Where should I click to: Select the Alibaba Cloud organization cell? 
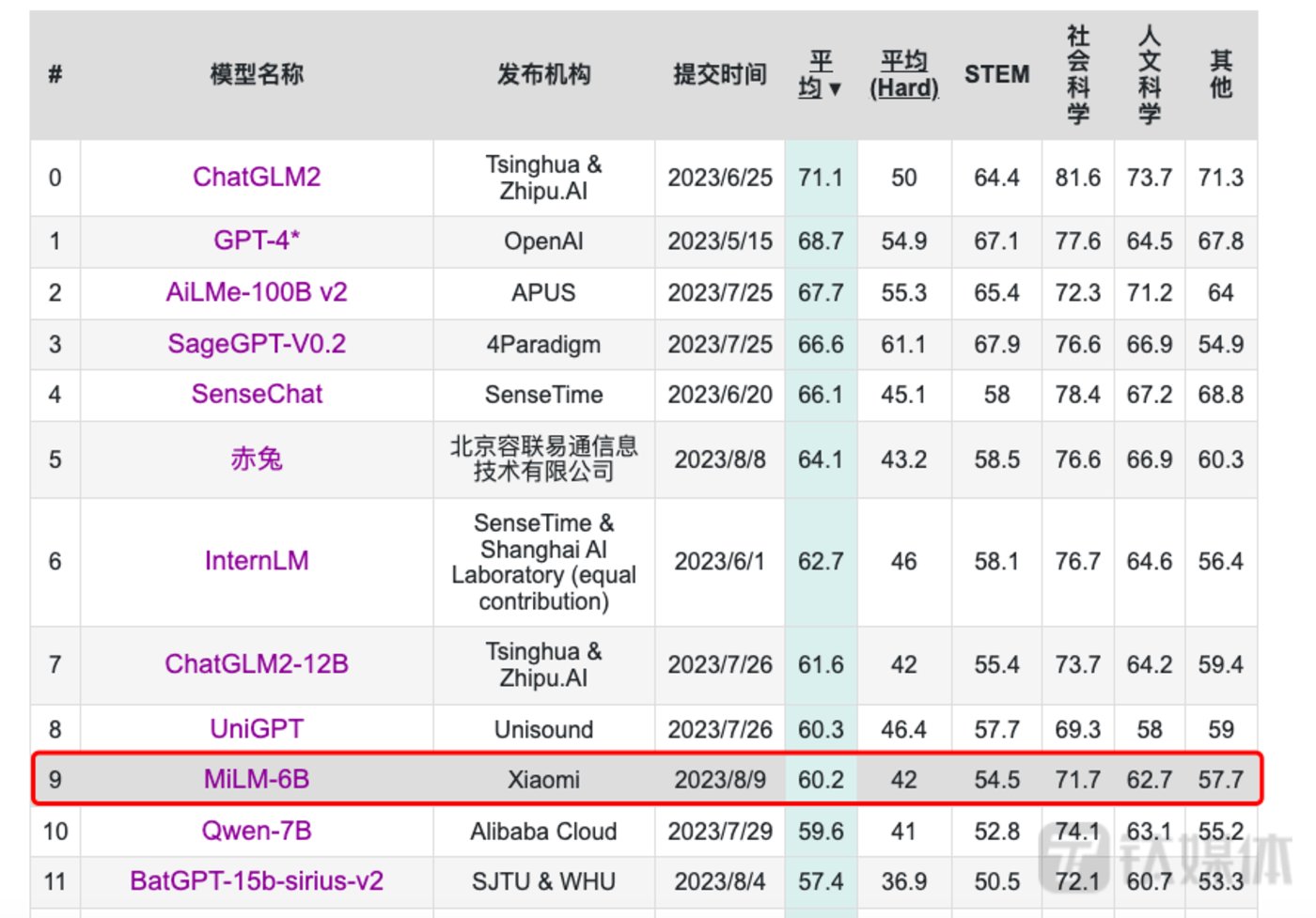[543, 831]
